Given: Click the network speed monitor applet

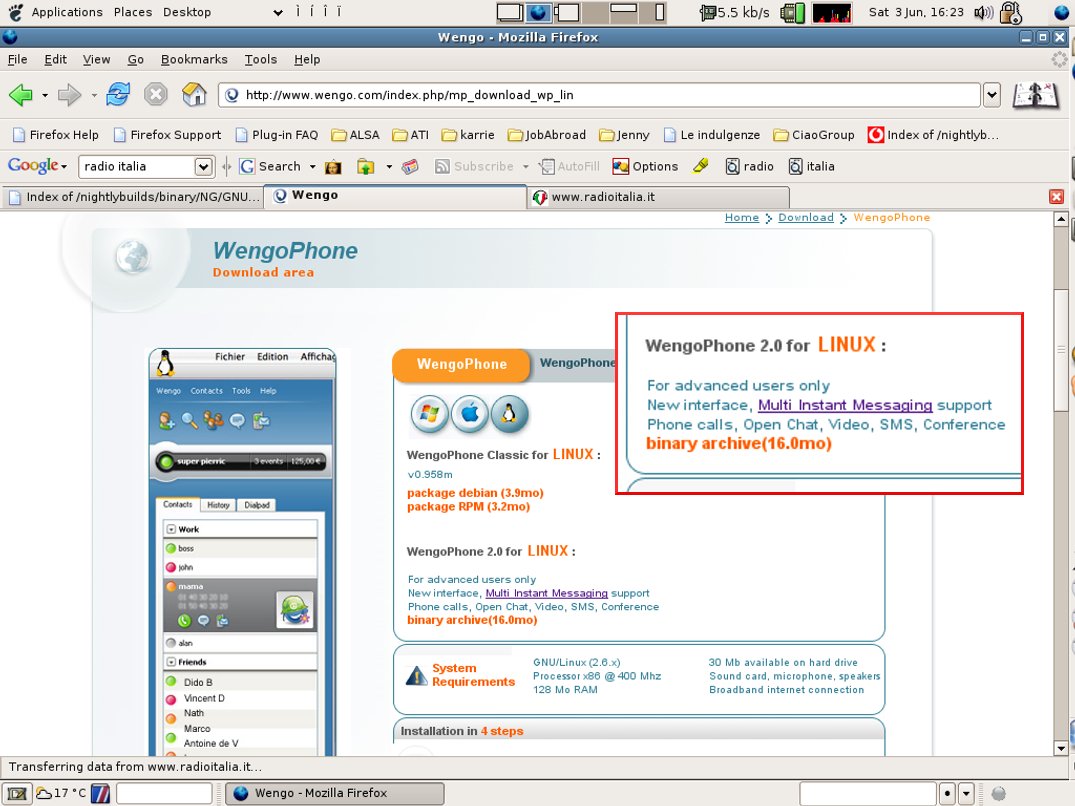Looking at the screenshot, I should pyautogui.click(x=735, y=12).
